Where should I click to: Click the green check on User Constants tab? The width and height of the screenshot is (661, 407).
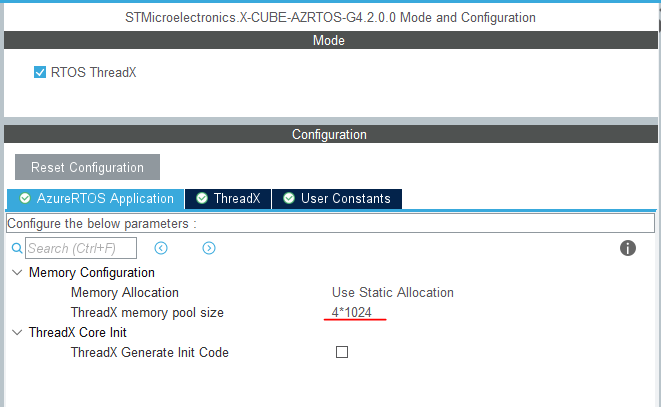[x=289, y=198]
